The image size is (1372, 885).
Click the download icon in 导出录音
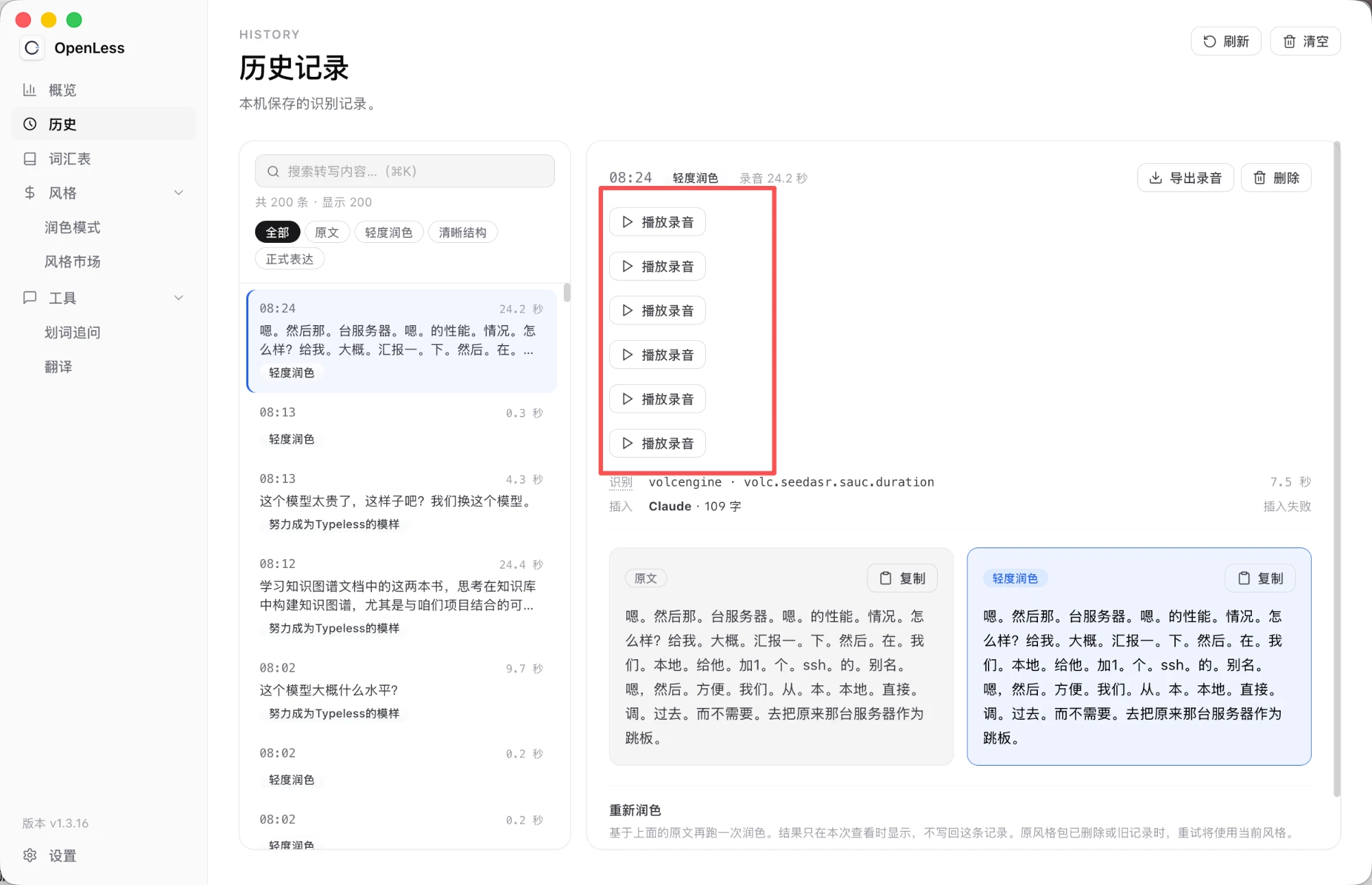pos(1156,178)
